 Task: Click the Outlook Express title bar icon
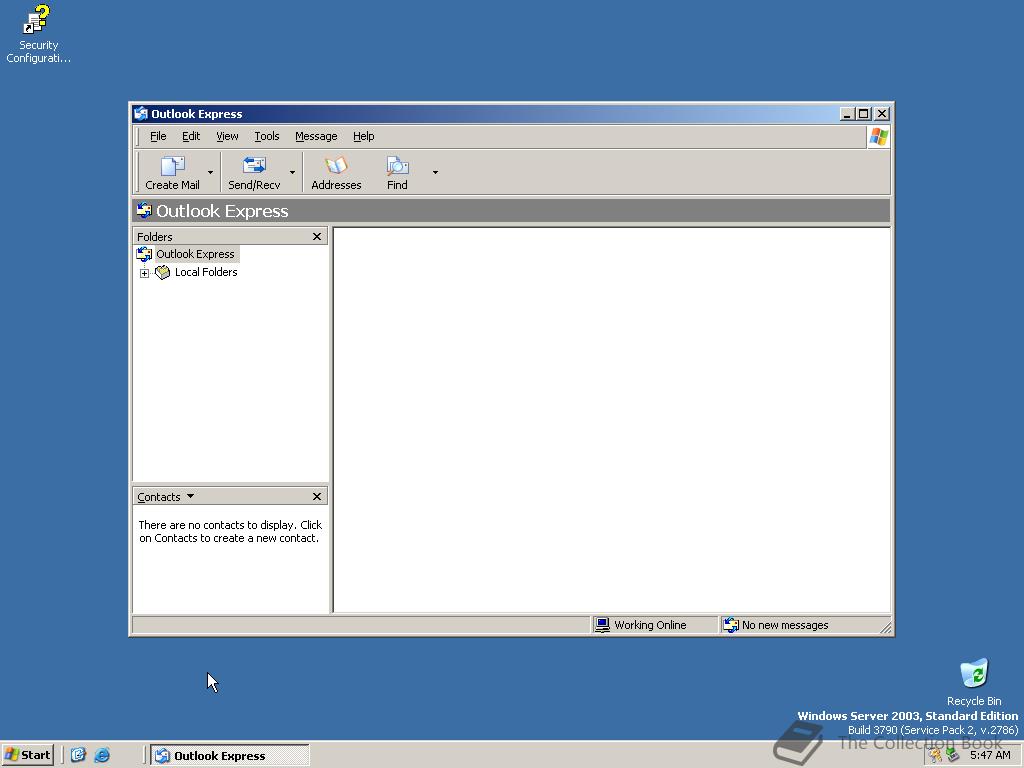tap(141, 114)
